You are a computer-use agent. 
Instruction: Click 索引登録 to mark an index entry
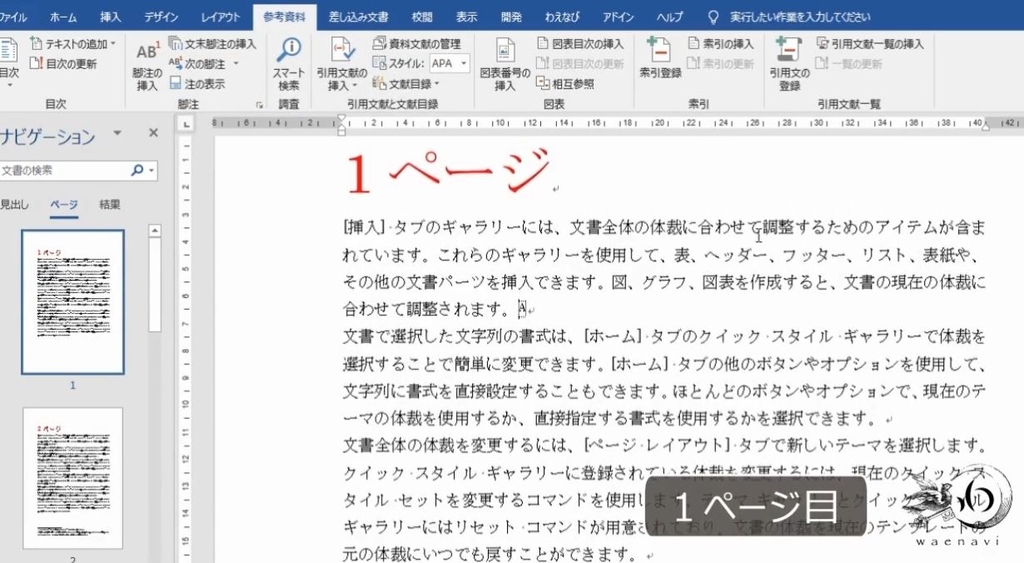click(660, 59)
